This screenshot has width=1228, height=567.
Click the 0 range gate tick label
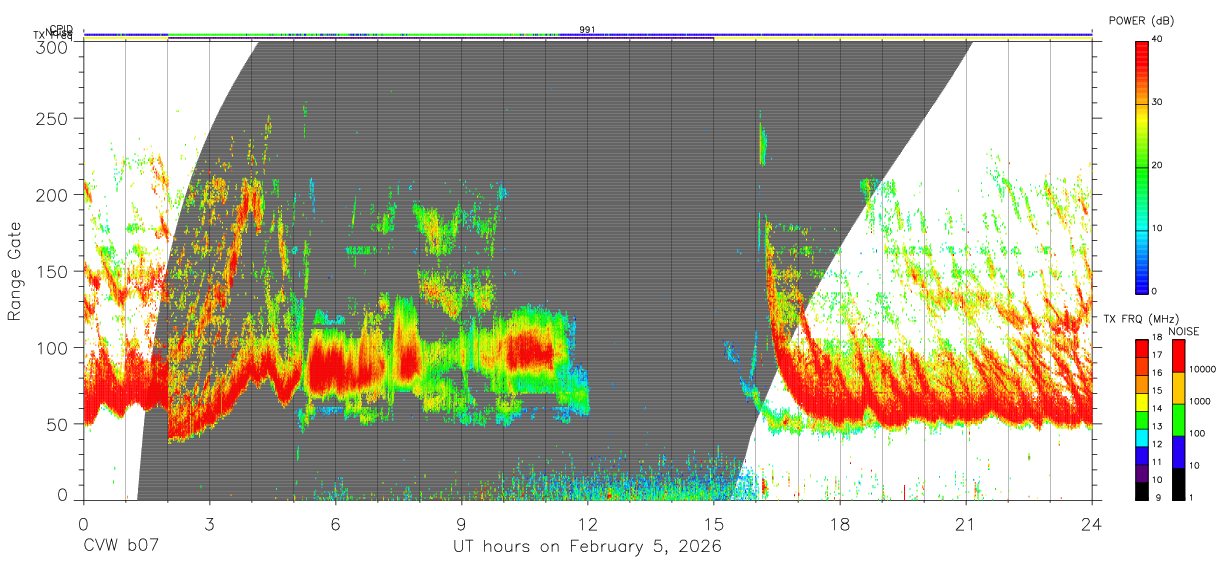click(x=65, y=495)
